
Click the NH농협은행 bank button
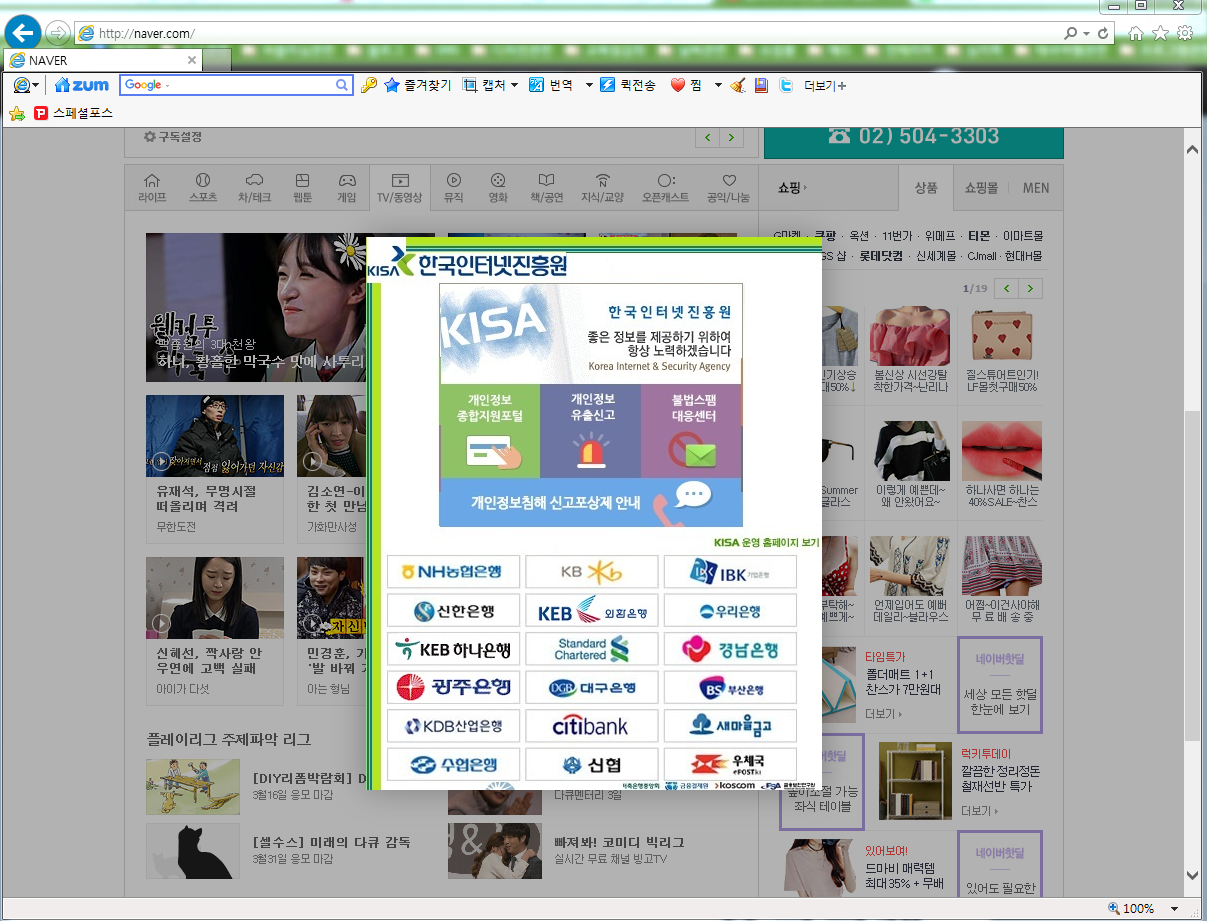coord(452,572)
